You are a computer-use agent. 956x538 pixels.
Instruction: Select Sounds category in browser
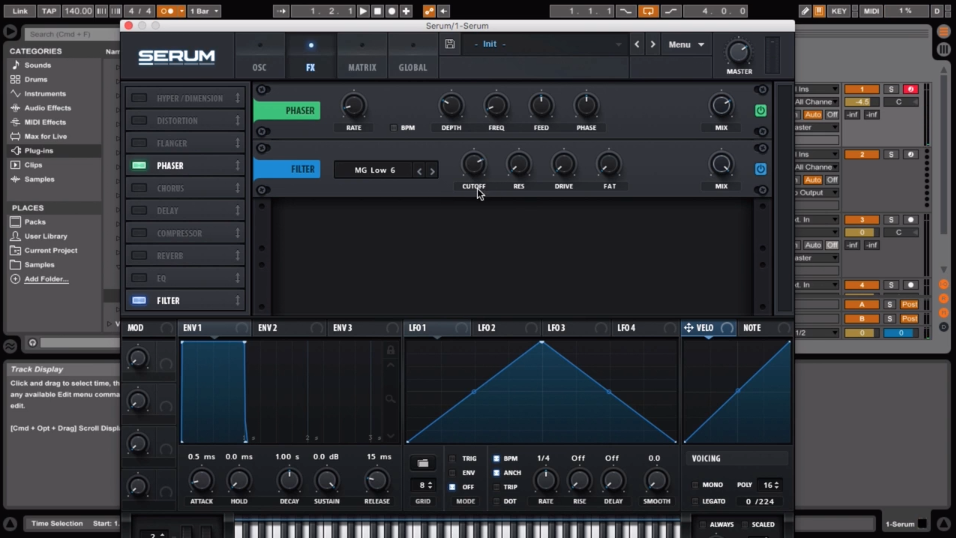(38, 65)
